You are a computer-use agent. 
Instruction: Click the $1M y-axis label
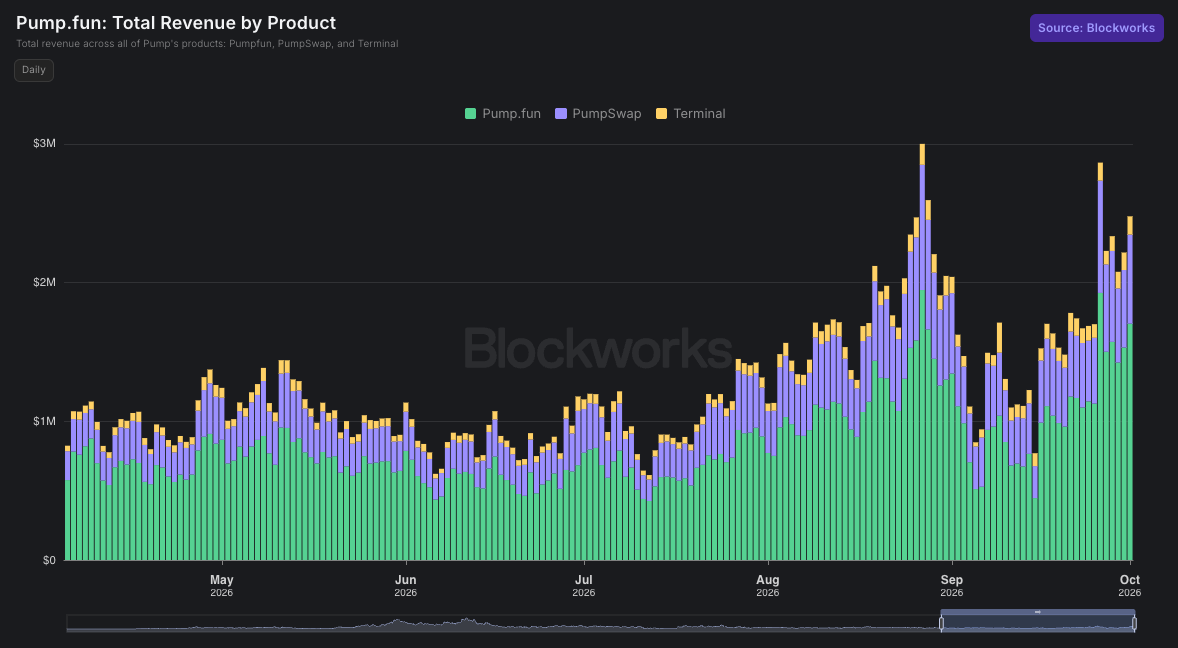coord(44,421)
